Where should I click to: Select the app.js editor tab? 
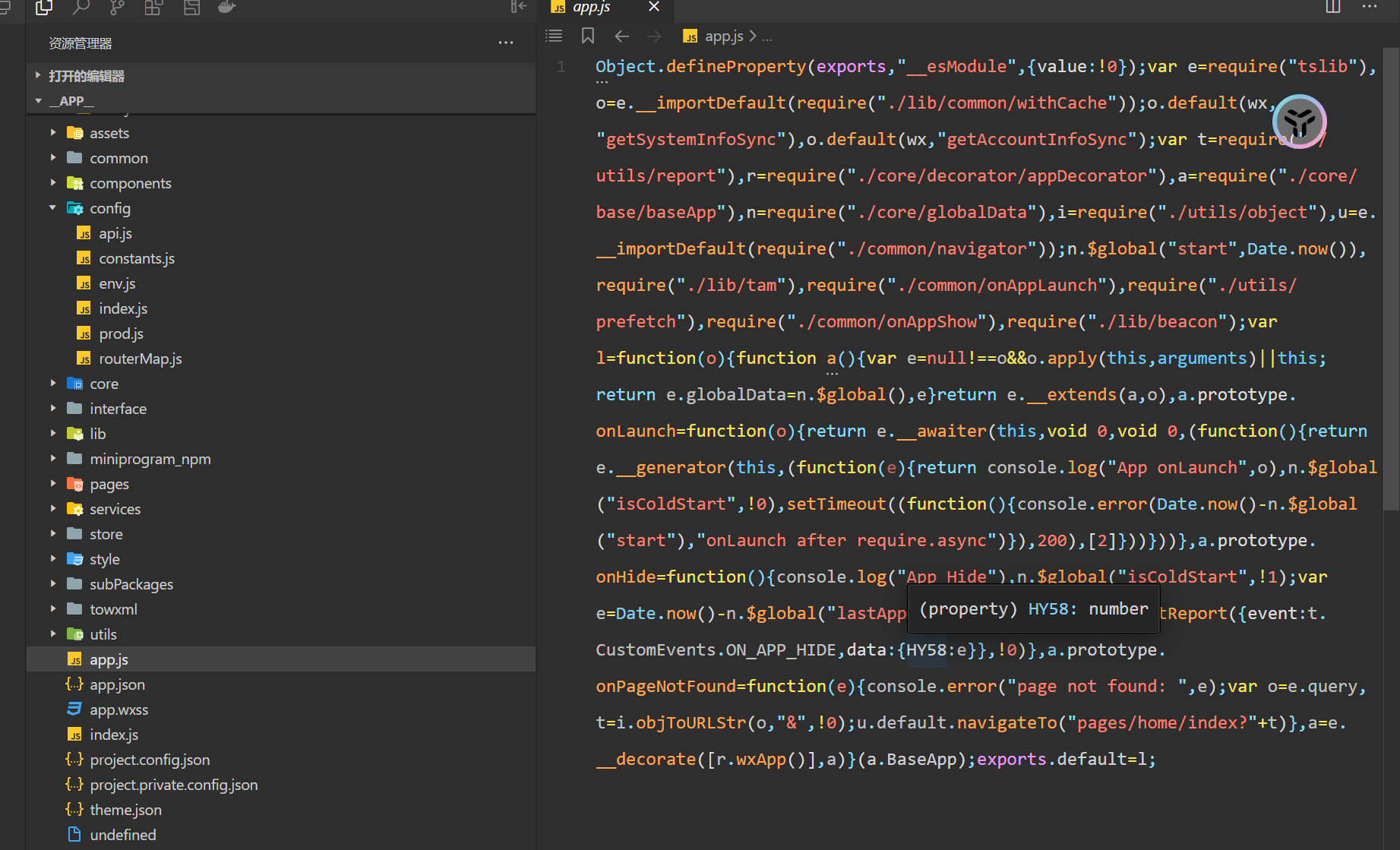tap(592, 8)
